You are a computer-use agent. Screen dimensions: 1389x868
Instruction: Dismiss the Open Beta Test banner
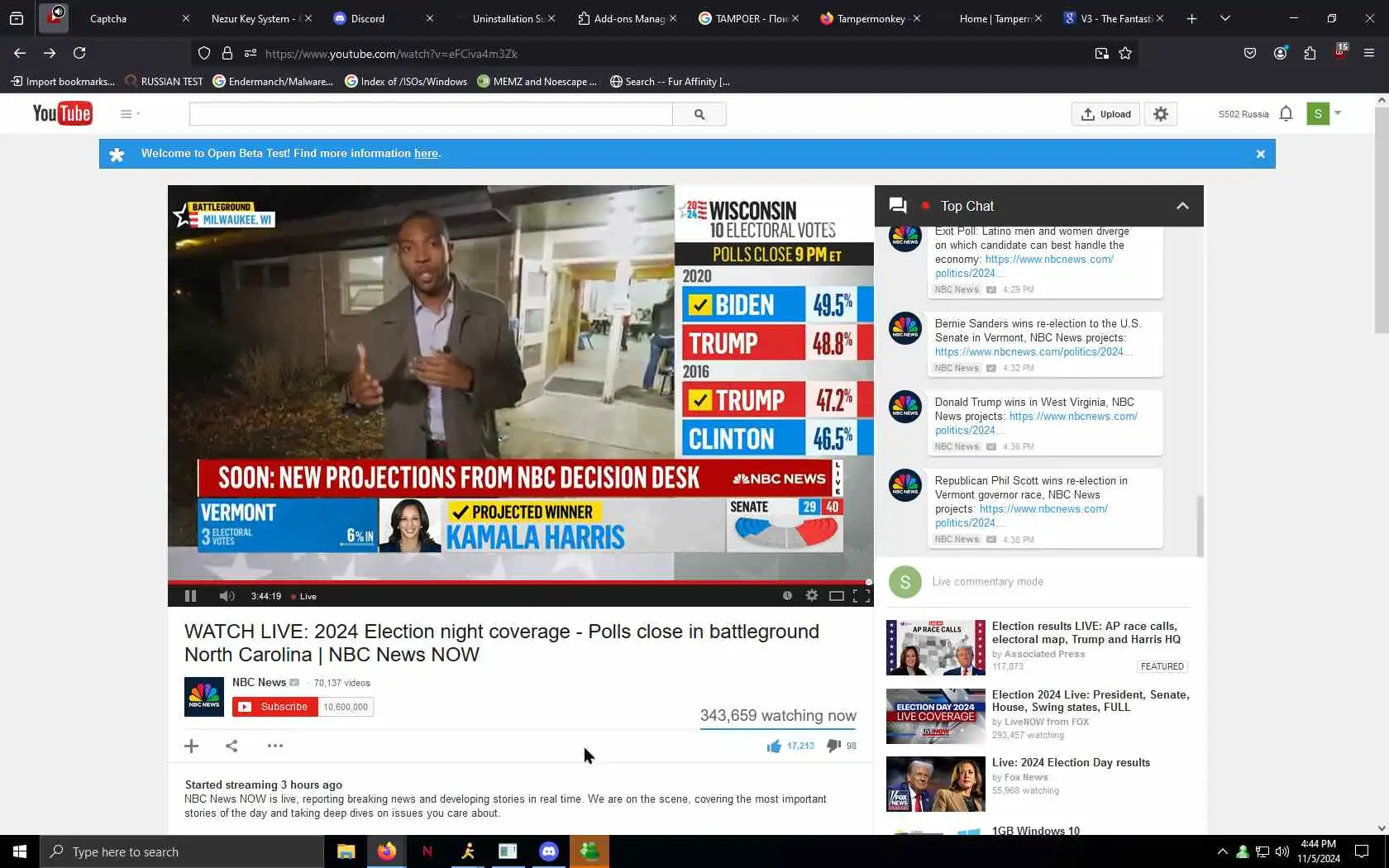[x=1261, y=154]
